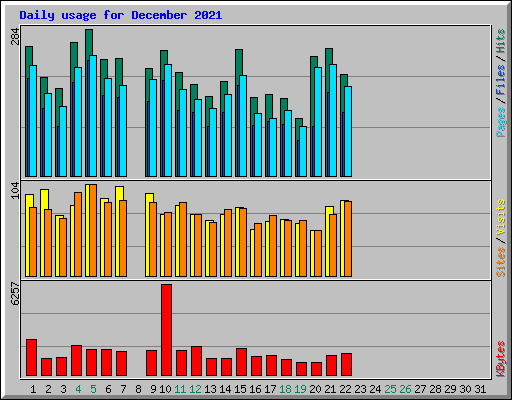The image size is (512, 400).
Task: Click day label 16 on the axis
Action: 255,389
